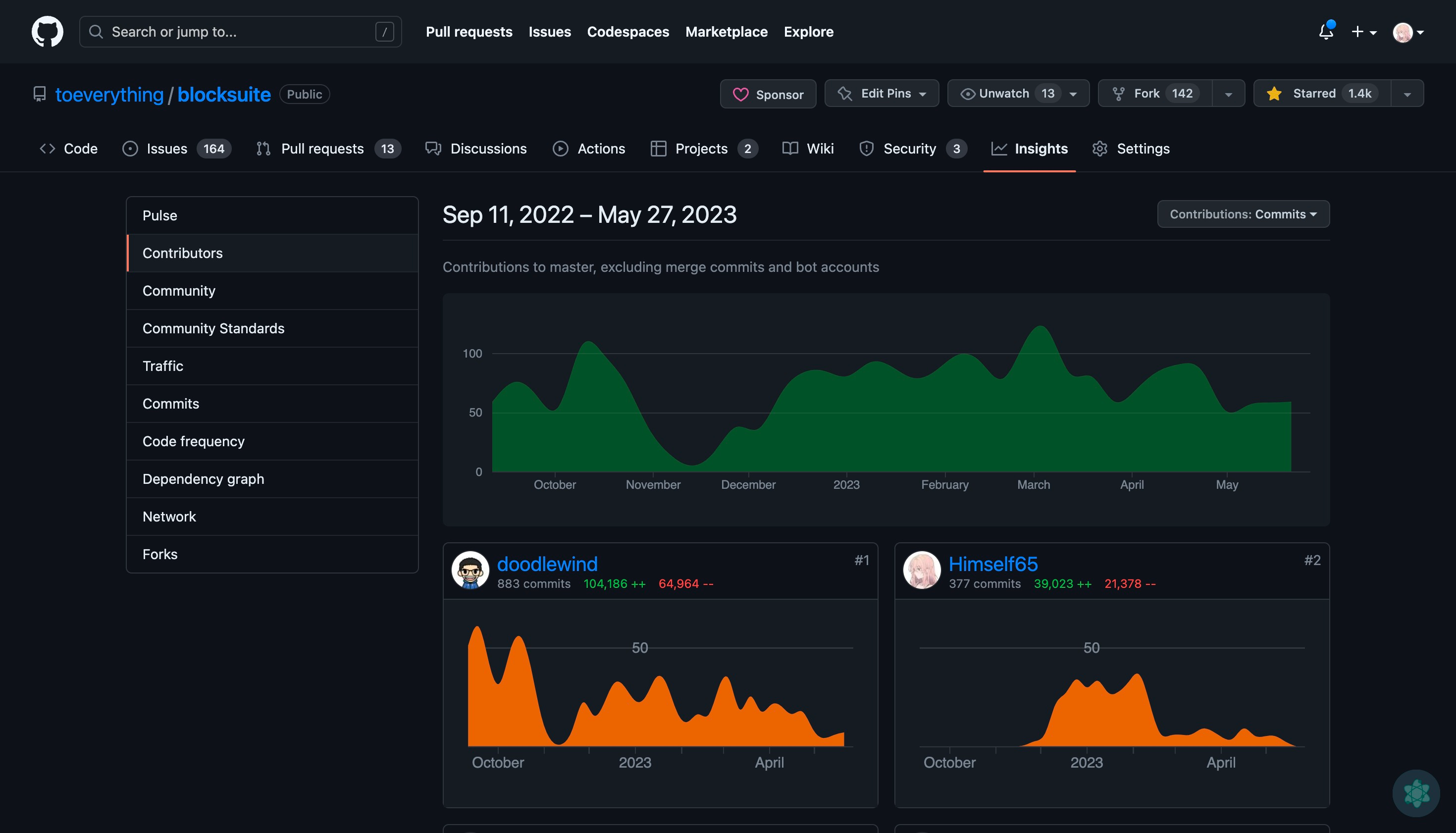This screenshot has width=1456, height=833.
Task: Click Himself65's avatar image
Action: click(922, 571)
